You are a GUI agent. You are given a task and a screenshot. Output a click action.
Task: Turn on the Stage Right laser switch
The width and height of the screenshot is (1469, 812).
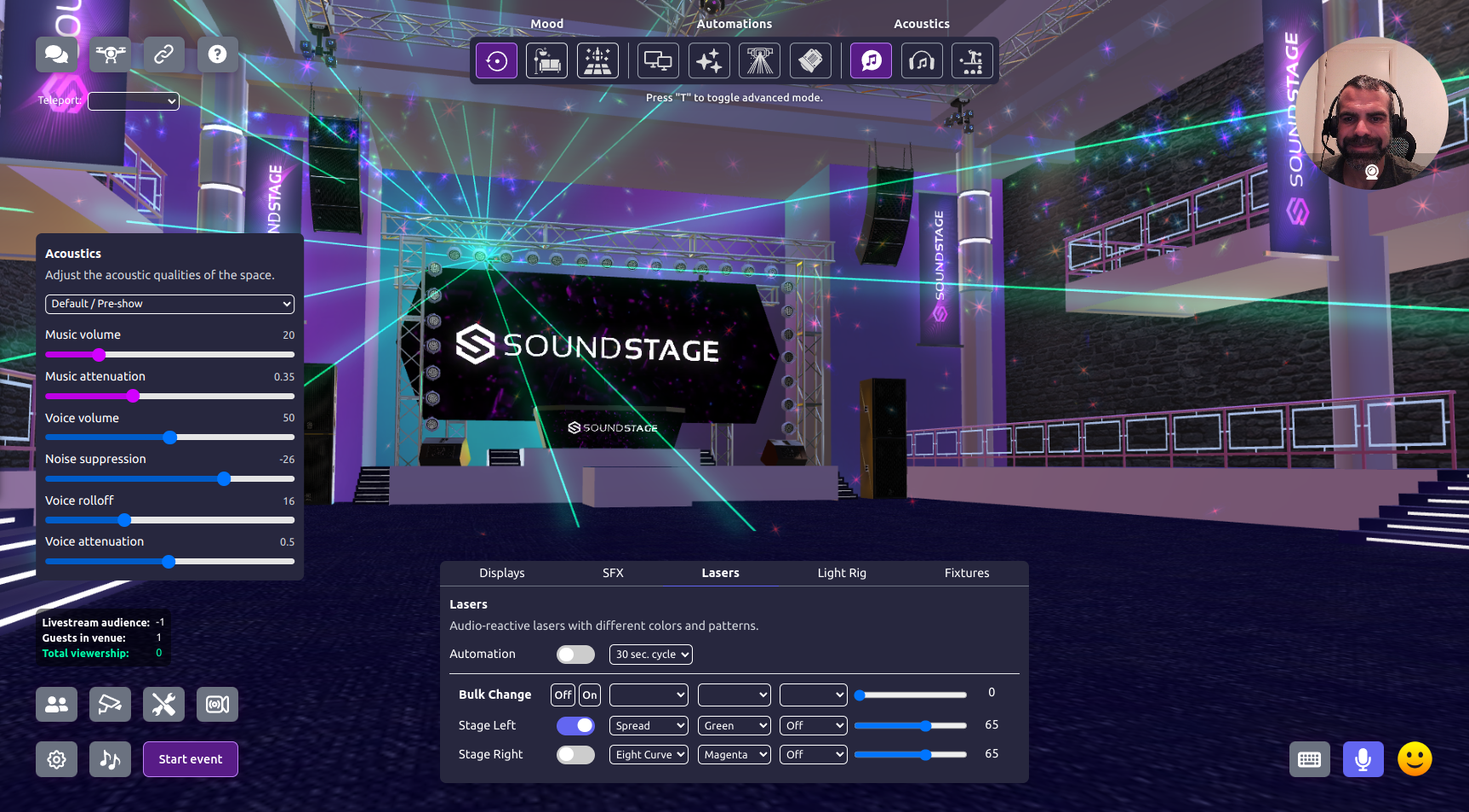(x=575, y=755)
